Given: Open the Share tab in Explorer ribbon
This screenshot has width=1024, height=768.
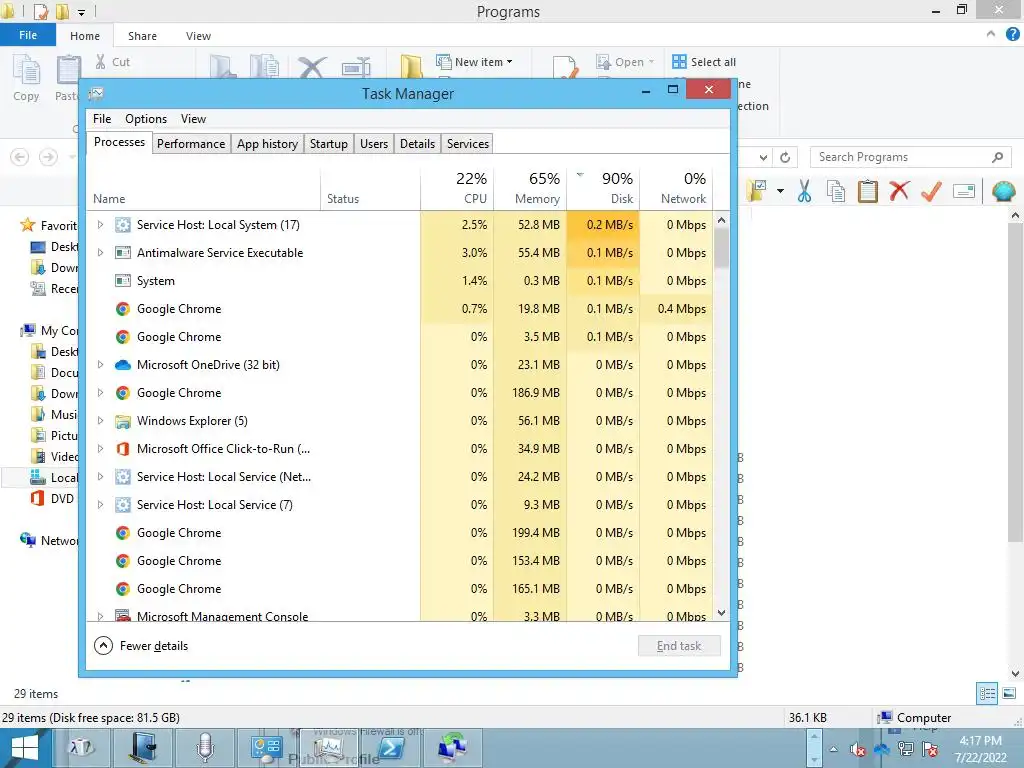Looking at the screenshot, I should (142, 36).
